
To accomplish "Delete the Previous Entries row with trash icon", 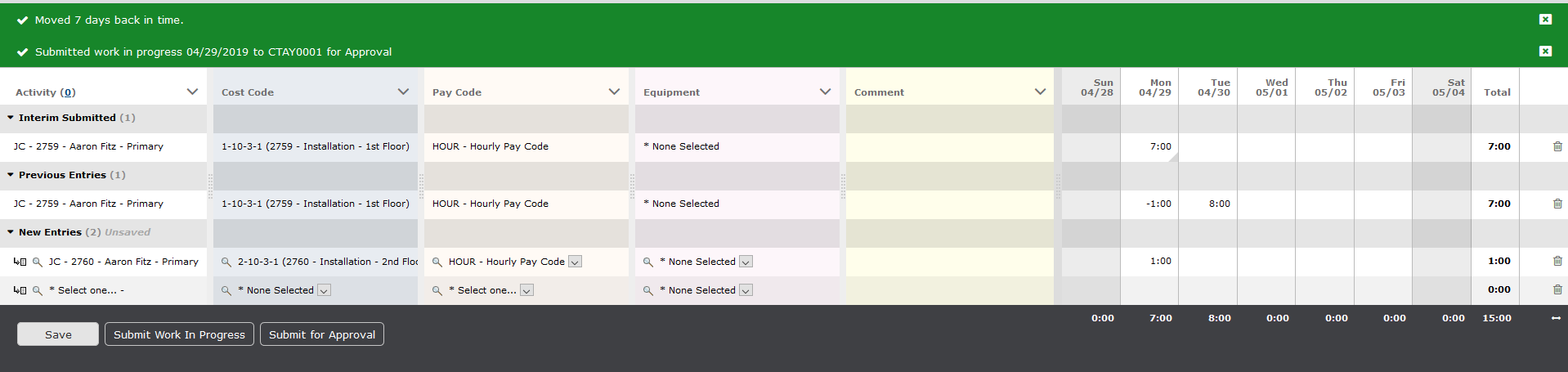I will pyautogui.click(x=1557, y=204).
